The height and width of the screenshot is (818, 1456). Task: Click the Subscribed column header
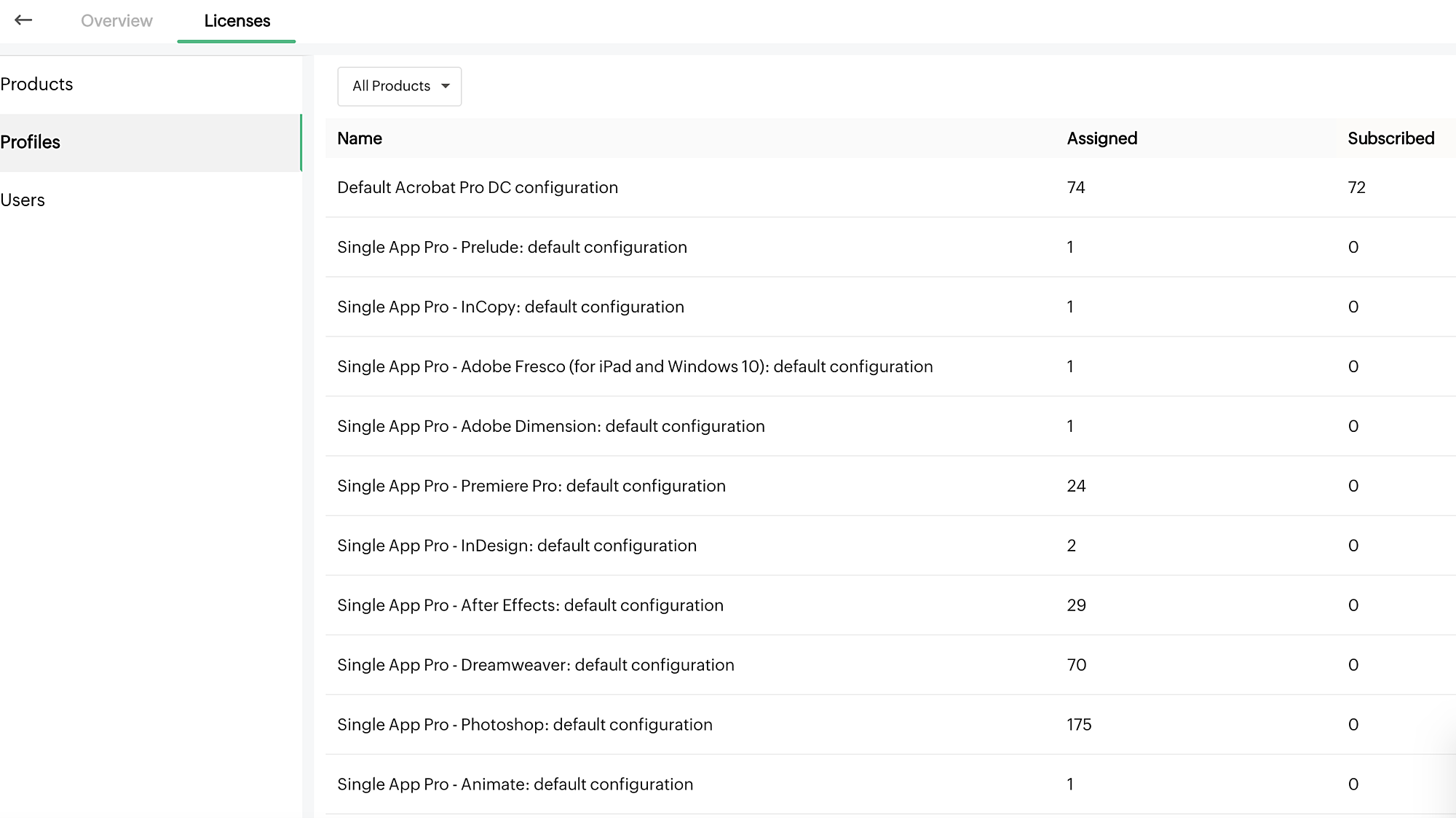click(x=1390, y=138)
